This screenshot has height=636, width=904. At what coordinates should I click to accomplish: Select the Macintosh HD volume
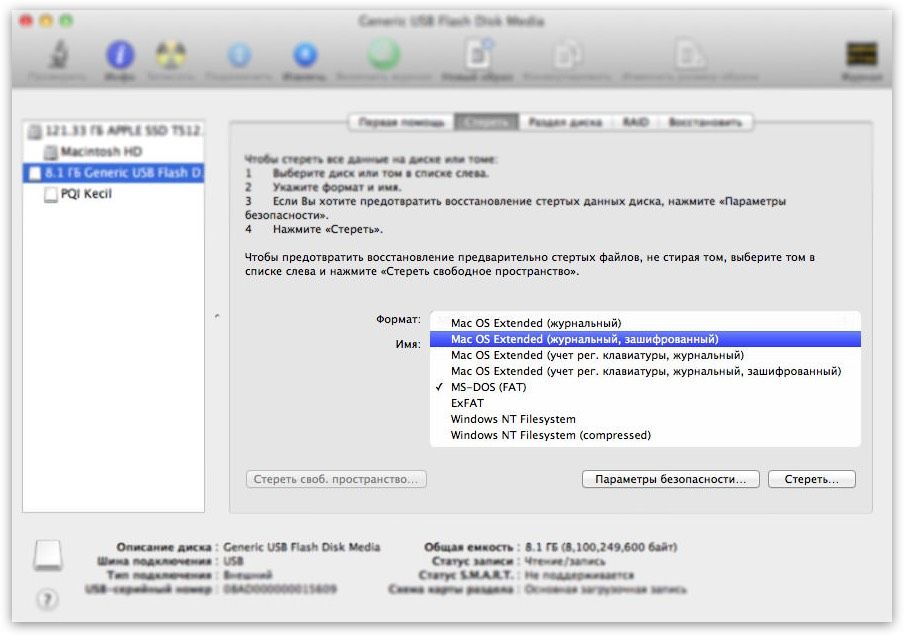[114, 152]
